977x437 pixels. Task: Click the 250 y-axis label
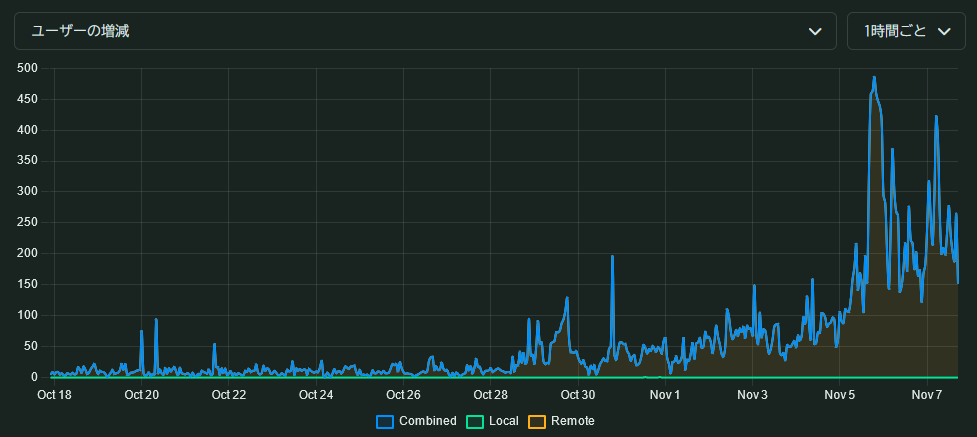click(27, 223)
